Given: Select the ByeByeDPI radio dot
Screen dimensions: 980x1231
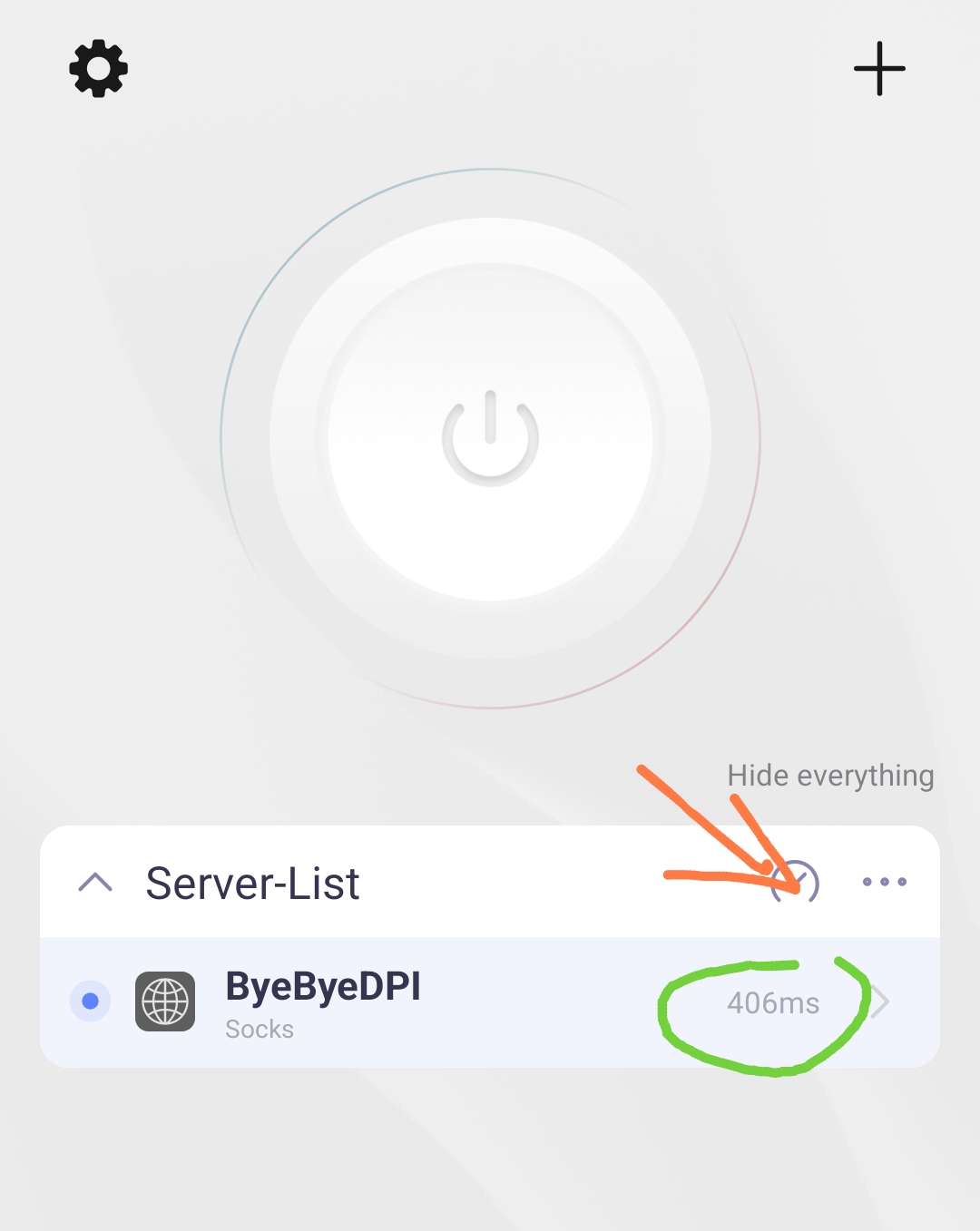Looking at the screenshot, I should (90, 1001).
